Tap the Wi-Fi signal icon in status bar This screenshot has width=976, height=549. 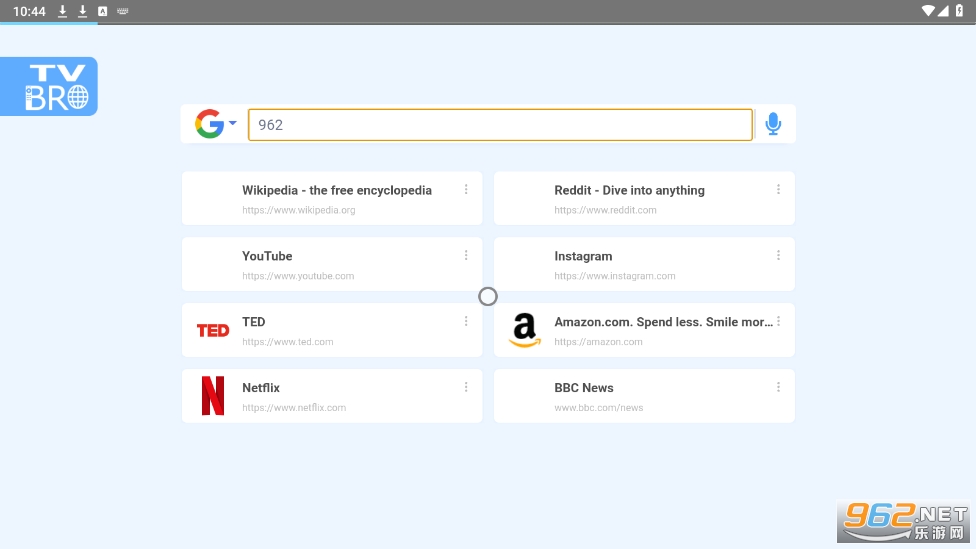click(928, 11)
